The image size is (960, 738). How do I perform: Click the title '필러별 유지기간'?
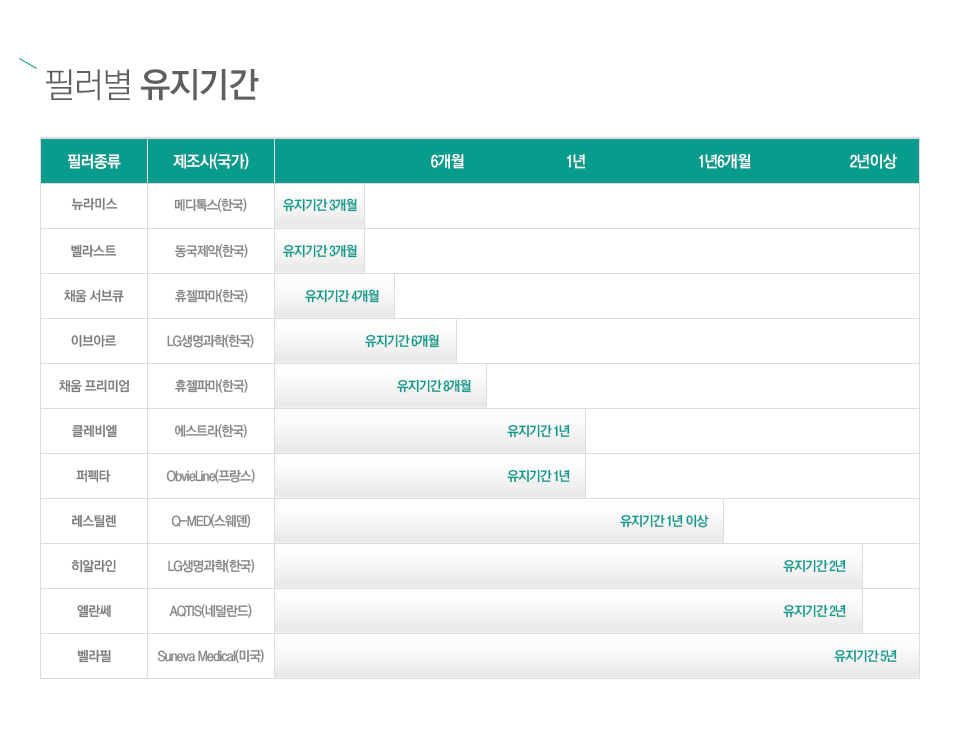point(152,84)
